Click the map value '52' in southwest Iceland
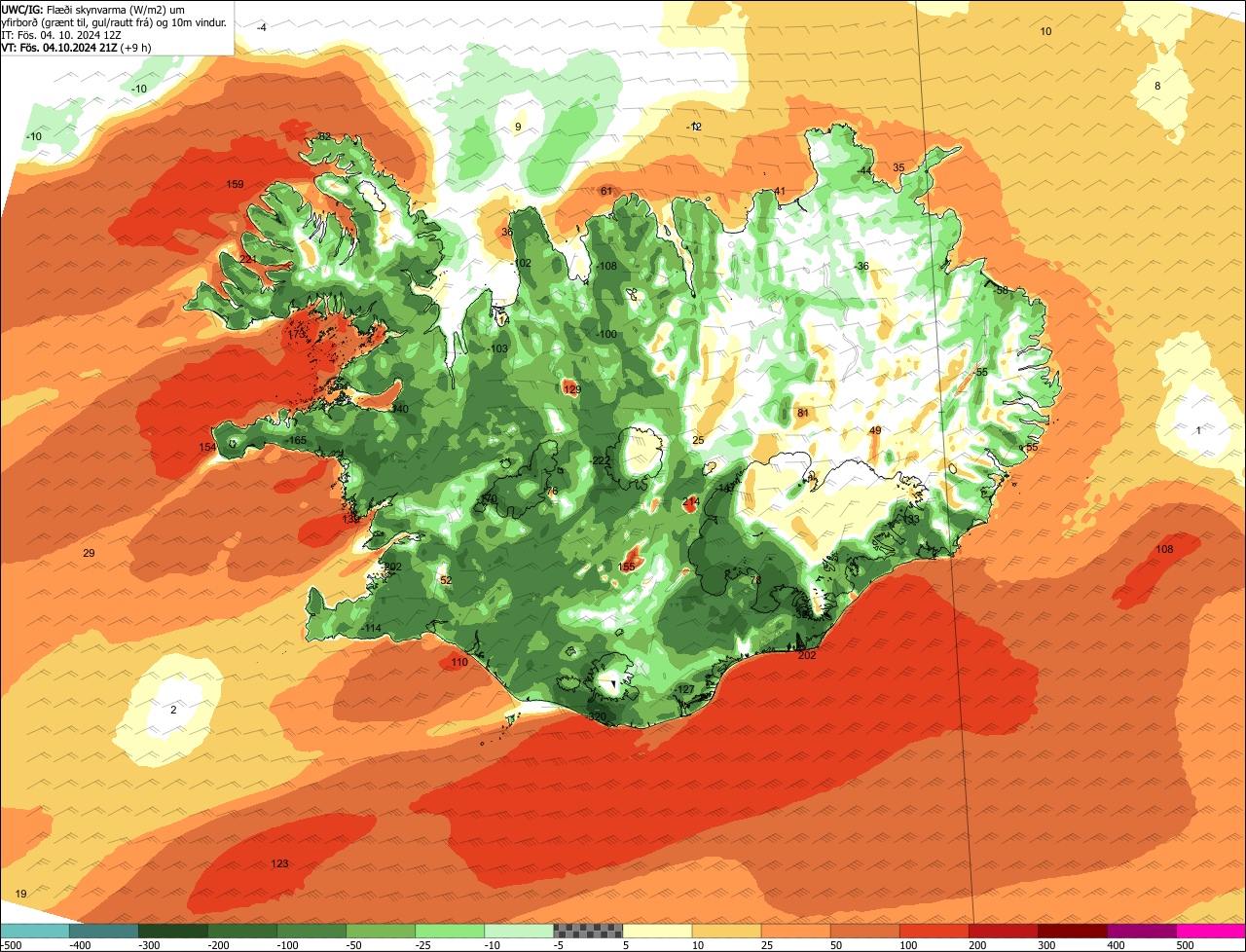Image resolution: width=1246 pixels, height=952 pixels. pyautogui.click(x=446, y=580)
